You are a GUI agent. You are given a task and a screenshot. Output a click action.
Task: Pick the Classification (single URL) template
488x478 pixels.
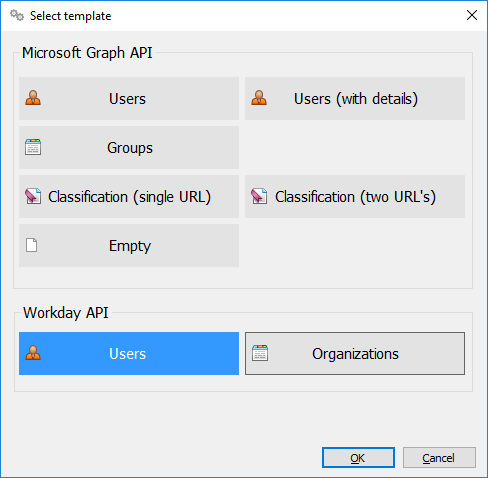(129, 196)
